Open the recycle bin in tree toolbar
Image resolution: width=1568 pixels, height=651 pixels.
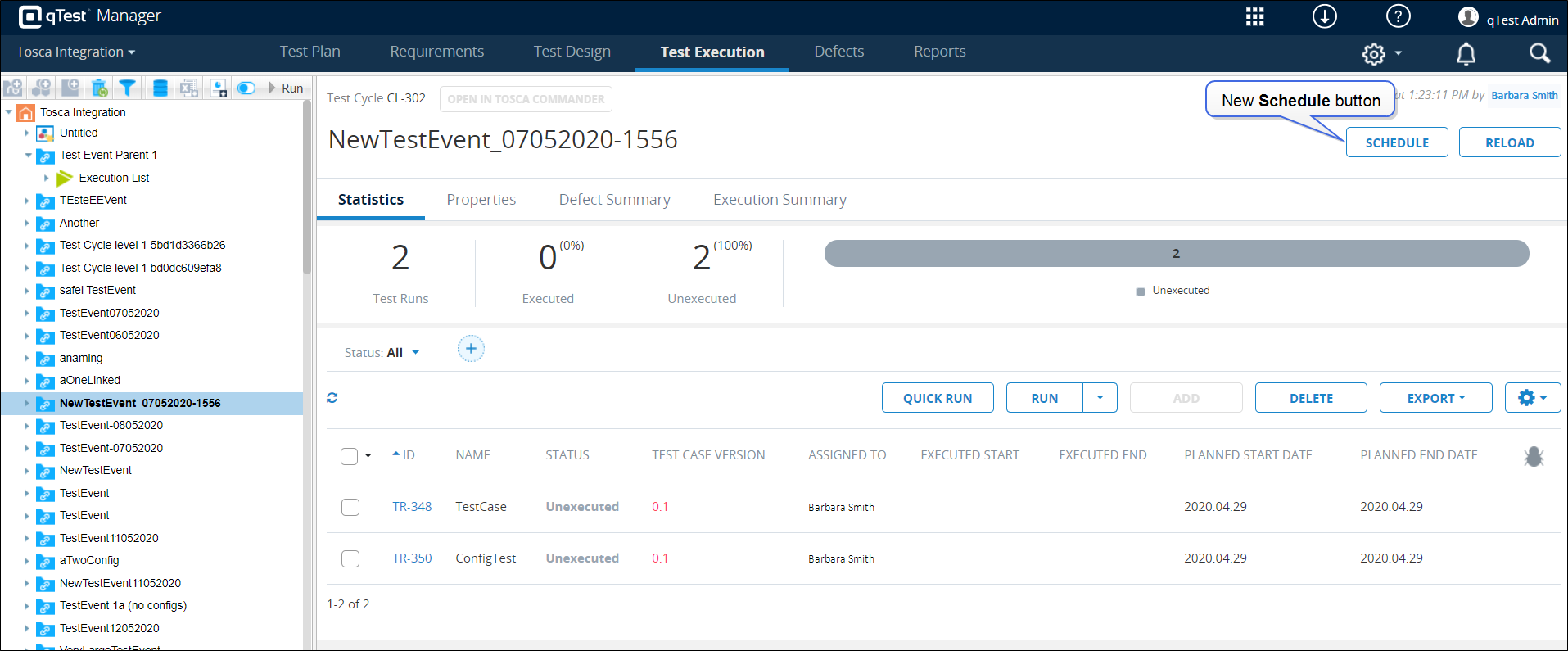99,88
